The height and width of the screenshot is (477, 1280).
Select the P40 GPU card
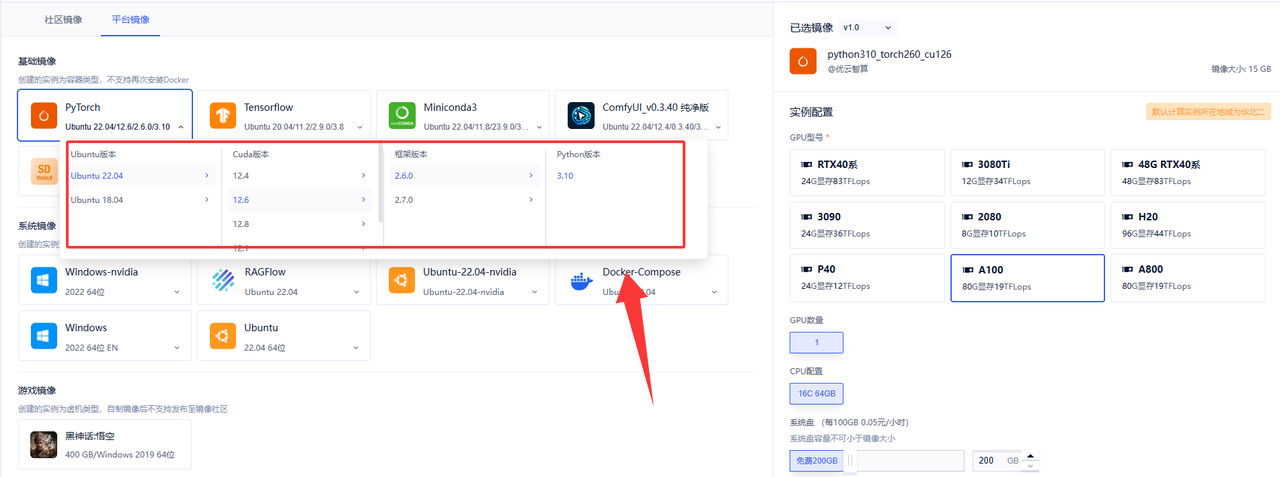click(866, 277)
